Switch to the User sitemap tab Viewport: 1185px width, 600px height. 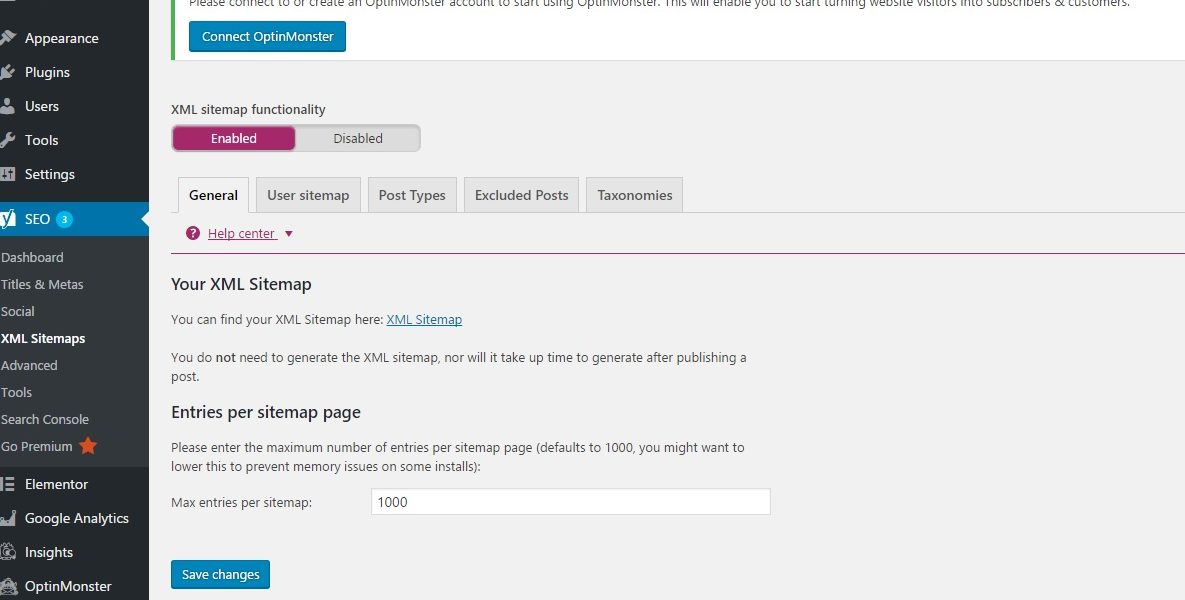[x=308, y=195]
